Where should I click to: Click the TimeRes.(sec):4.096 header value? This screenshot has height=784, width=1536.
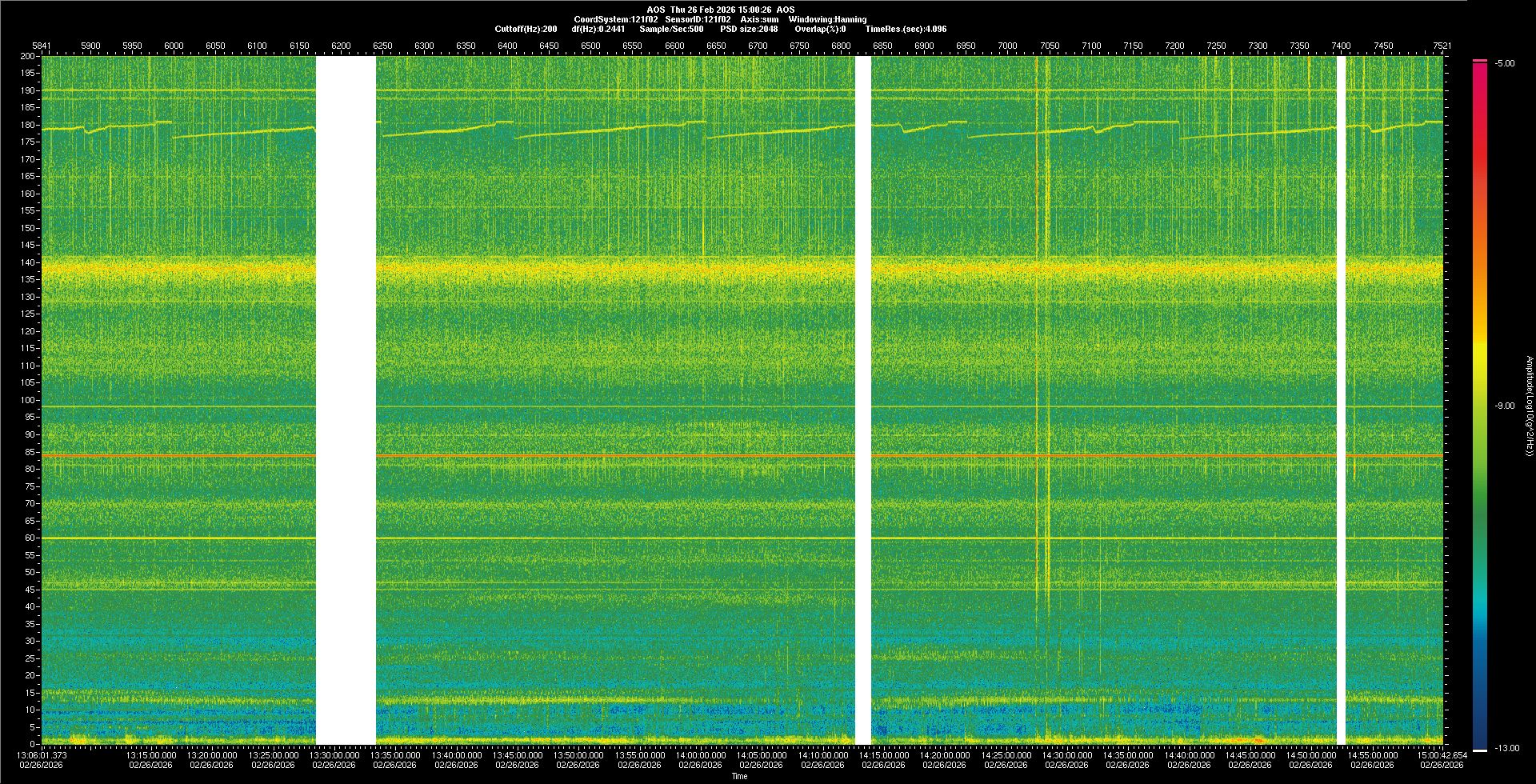[906, 29]
